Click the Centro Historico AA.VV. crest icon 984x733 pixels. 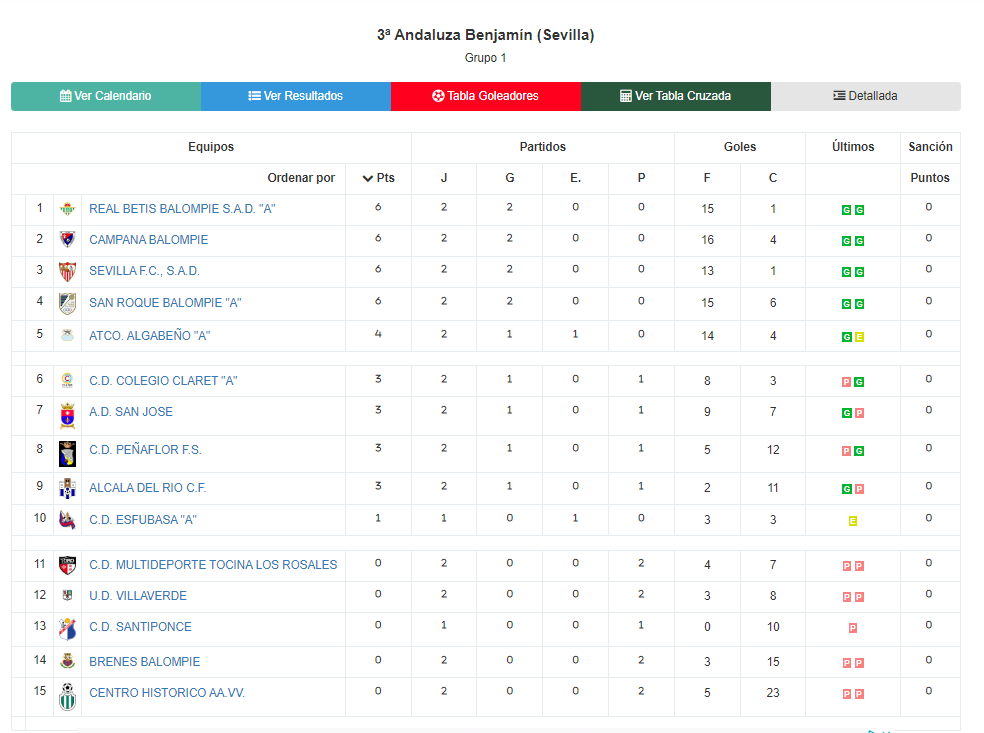67,697
